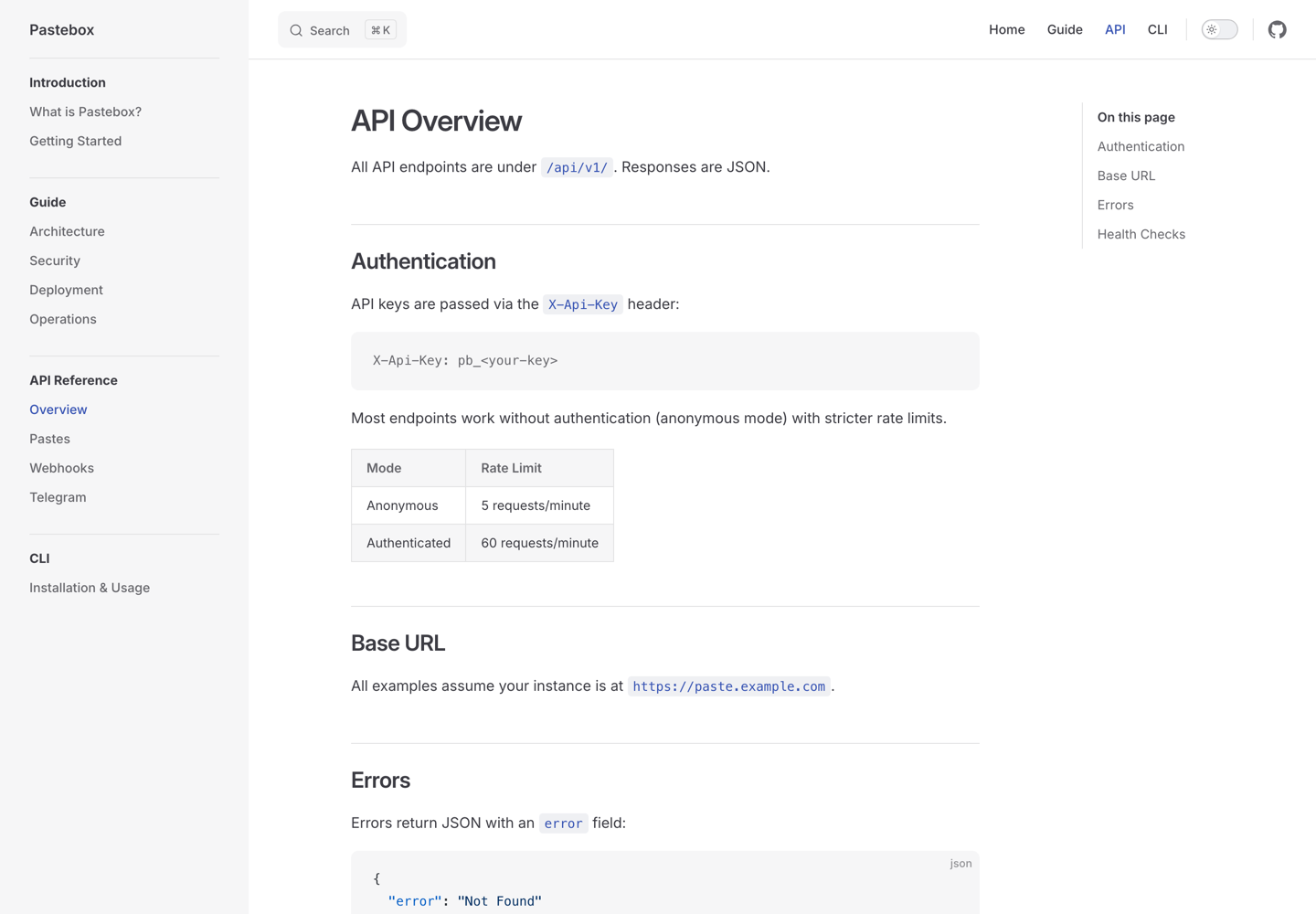The image size is (1316, 914).
Task: Open Getting Started page
Action: point(75,141)
